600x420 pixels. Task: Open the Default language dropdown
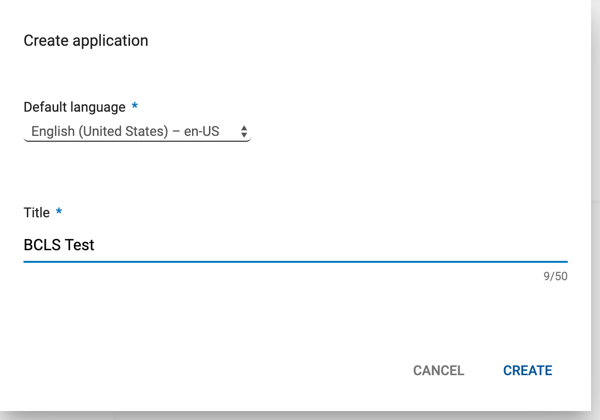pyautogui.click(x=137, y=132)
